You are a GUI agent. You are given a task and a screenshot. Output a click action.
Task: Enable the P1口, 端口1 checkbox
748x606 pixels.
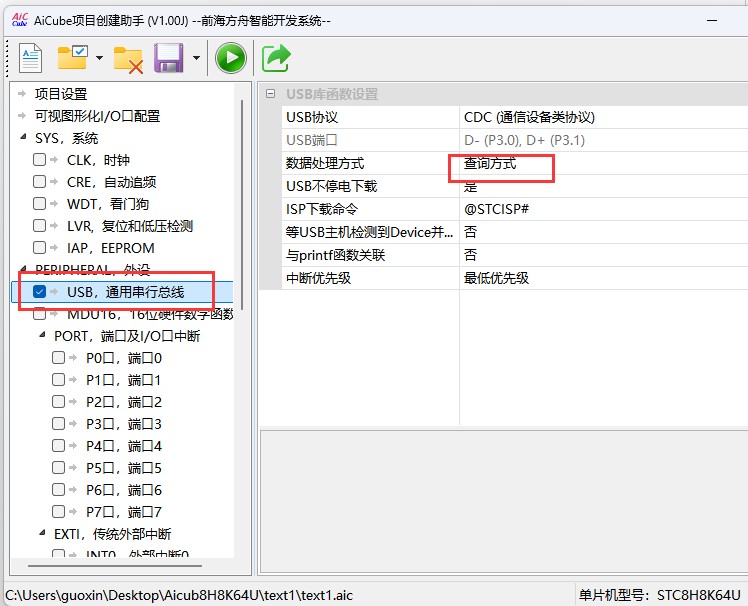click(58, 379)
